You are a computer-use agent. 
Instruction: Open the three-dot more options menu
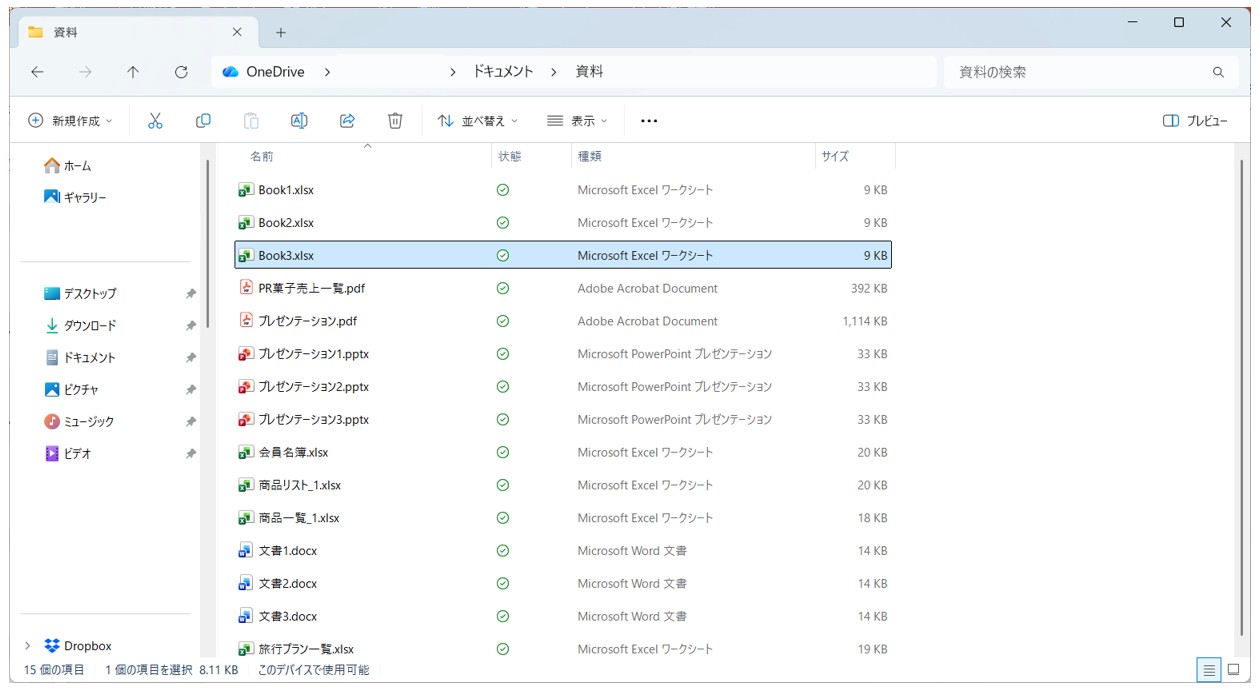[649, 121]
